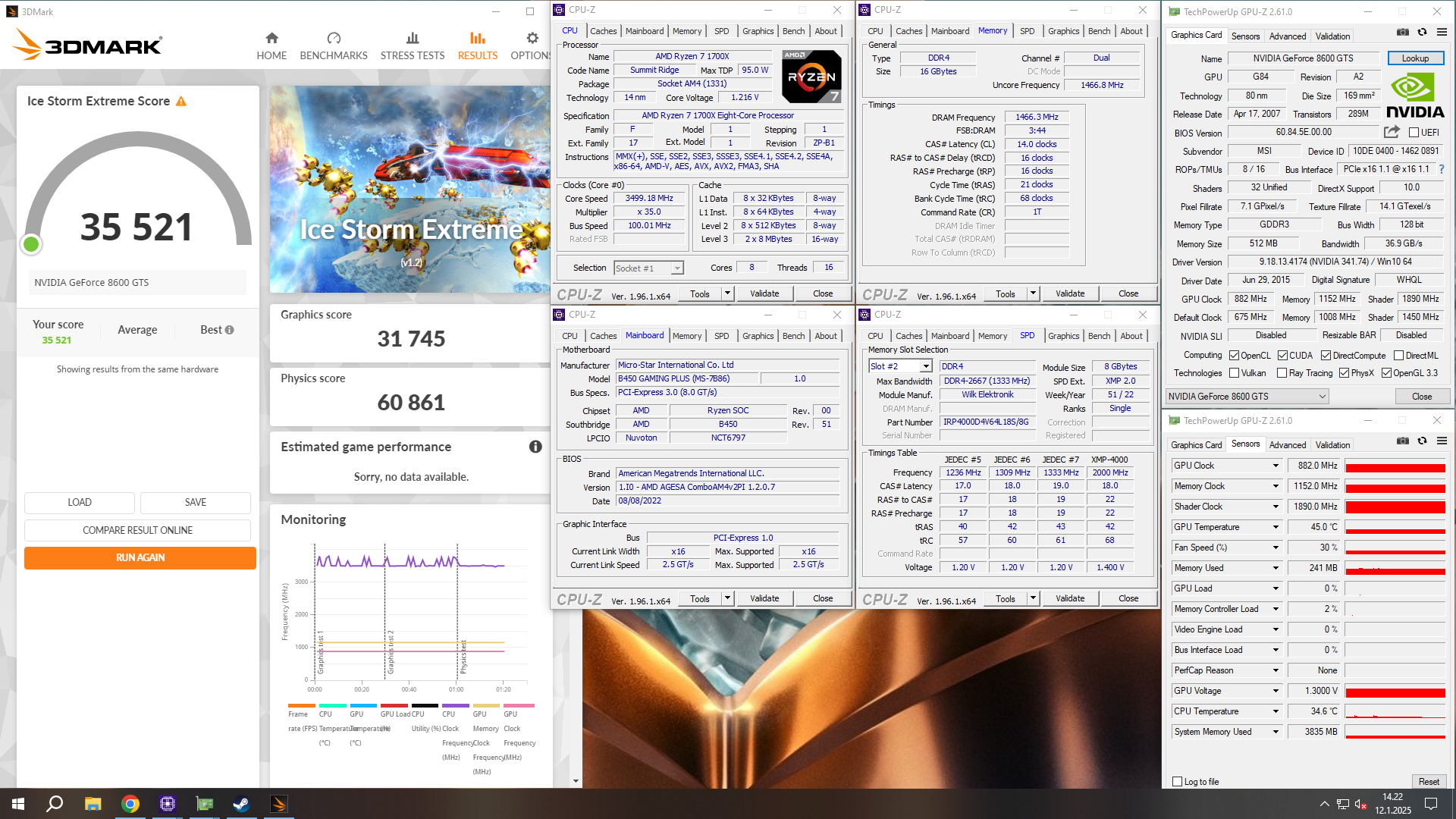
Task: Open HOME section in 3DMark
Action: click(x=271, y=46)
